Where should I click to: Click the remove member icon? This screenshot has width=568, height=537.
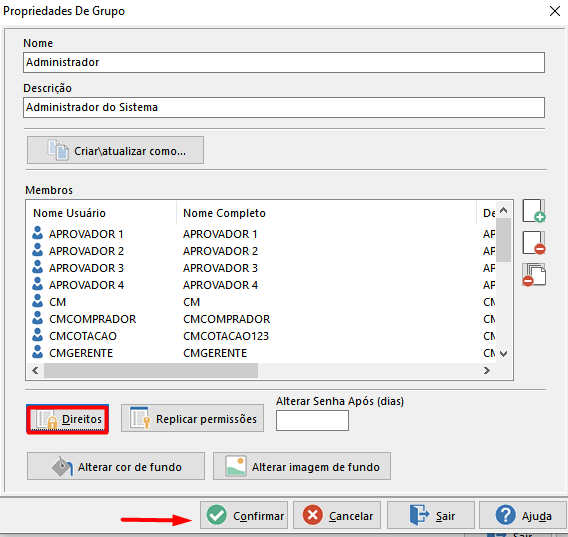pyautogui.click(x=534, y=243)
